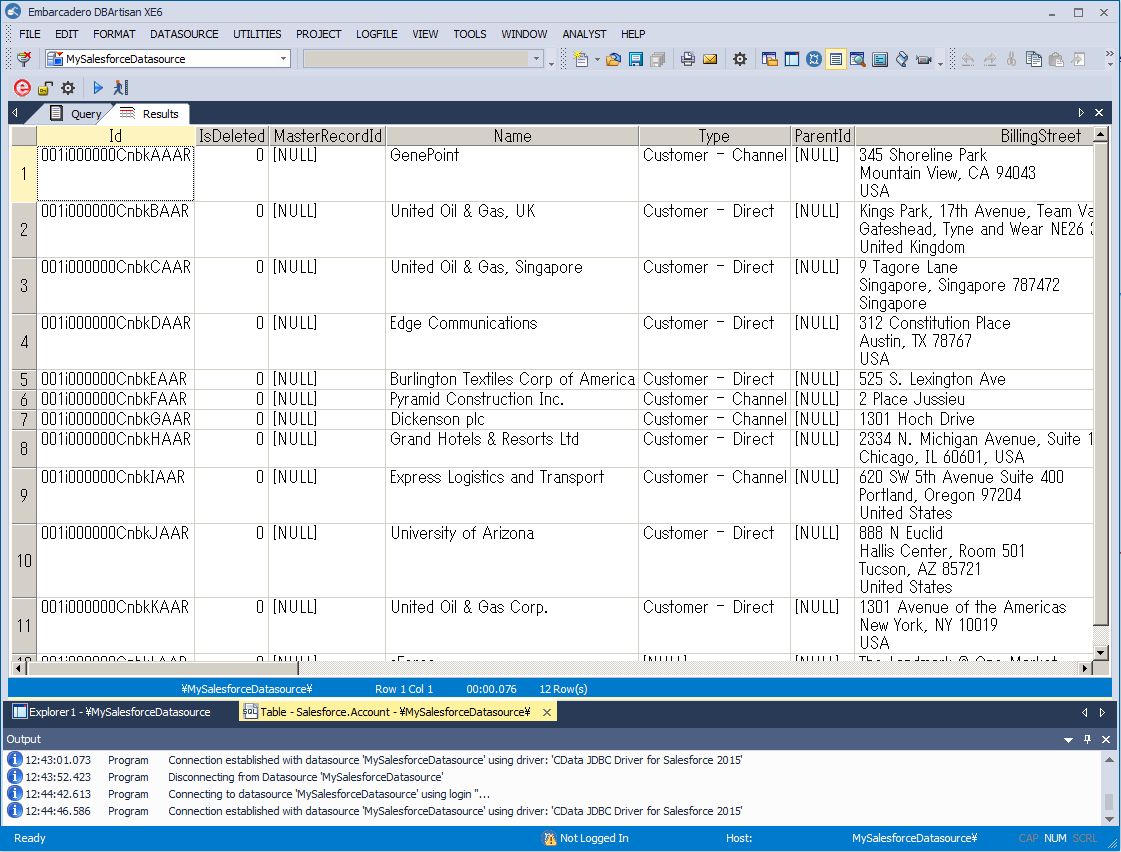Click the Execute (blue play) toolbar icon

coord(98,88)
